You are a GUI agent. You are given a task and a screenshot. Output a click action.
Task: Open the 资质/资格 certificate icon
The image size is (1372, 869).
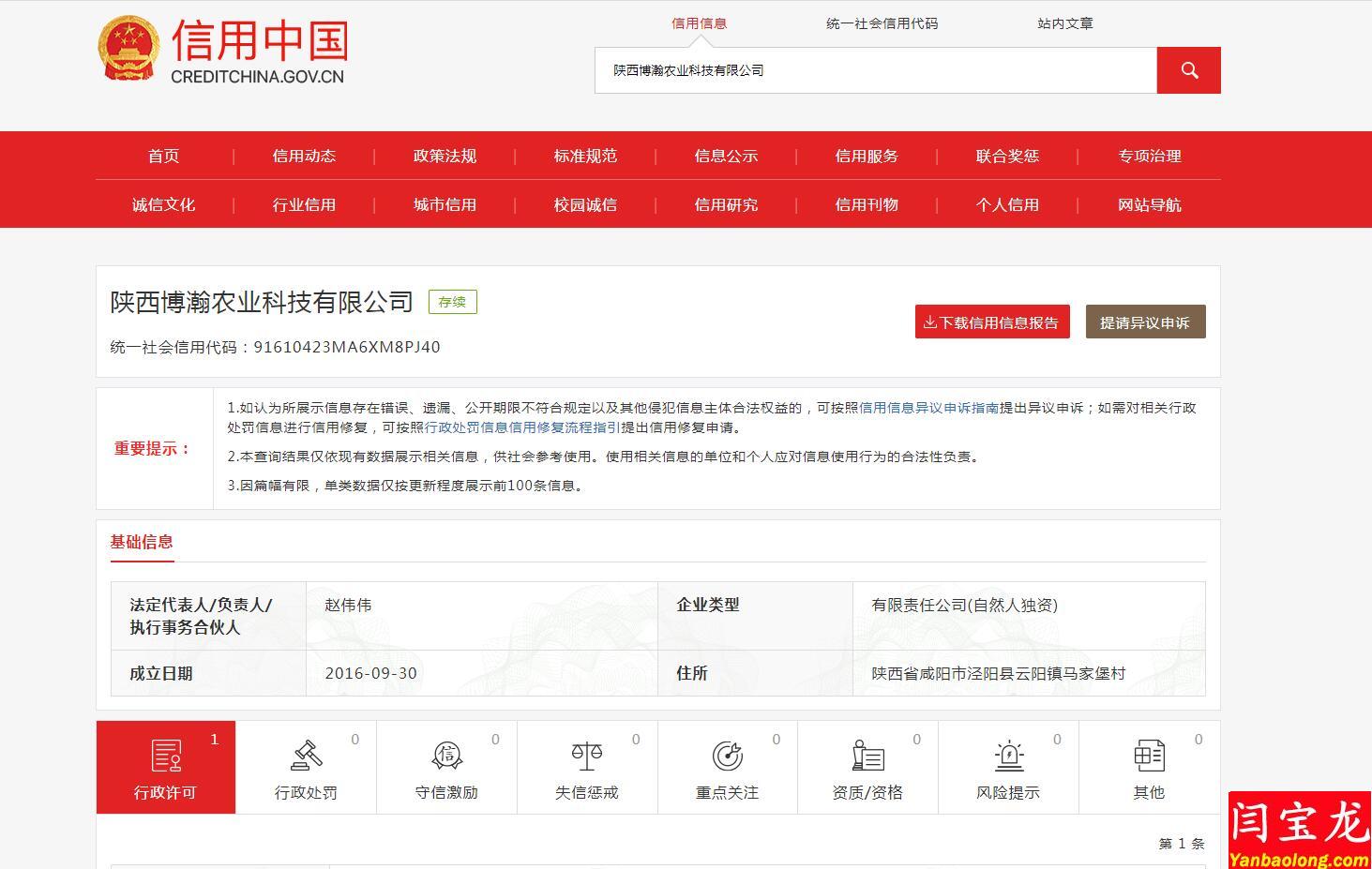coord(867,756)
